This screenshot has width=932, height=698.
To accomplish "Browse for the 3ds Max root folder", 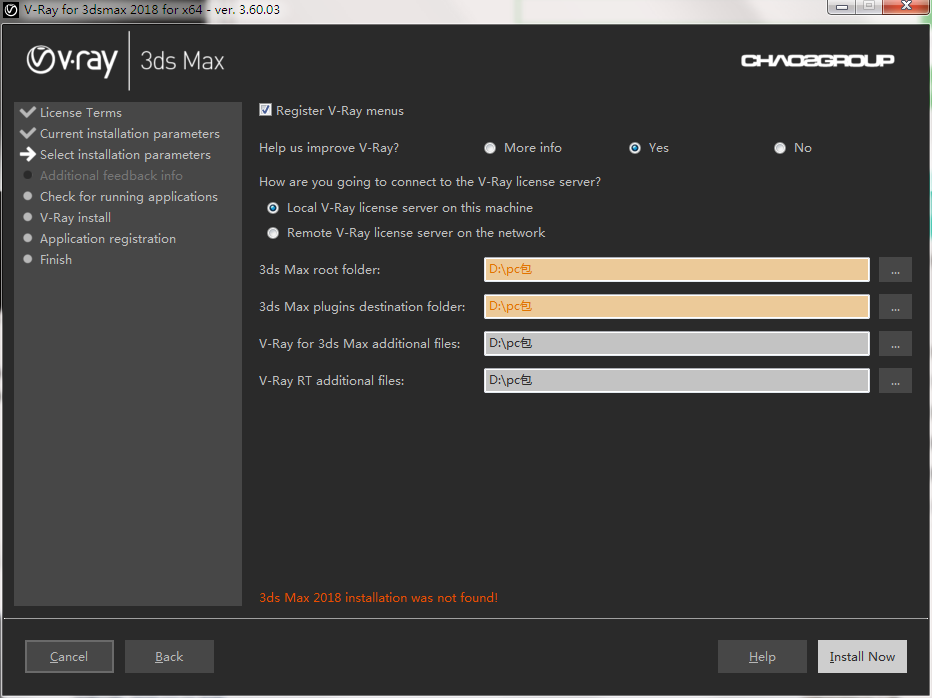I will click(895, 270).
